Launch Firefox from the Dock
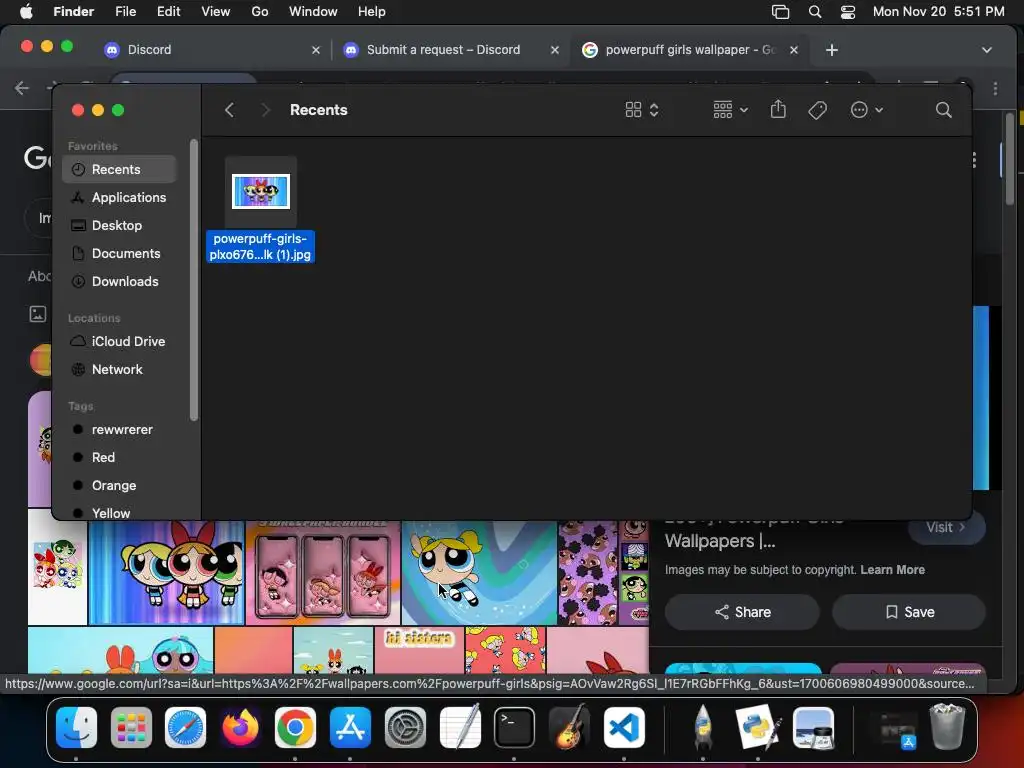This screenshot has height=768, width=1024. tap(240, 728)
